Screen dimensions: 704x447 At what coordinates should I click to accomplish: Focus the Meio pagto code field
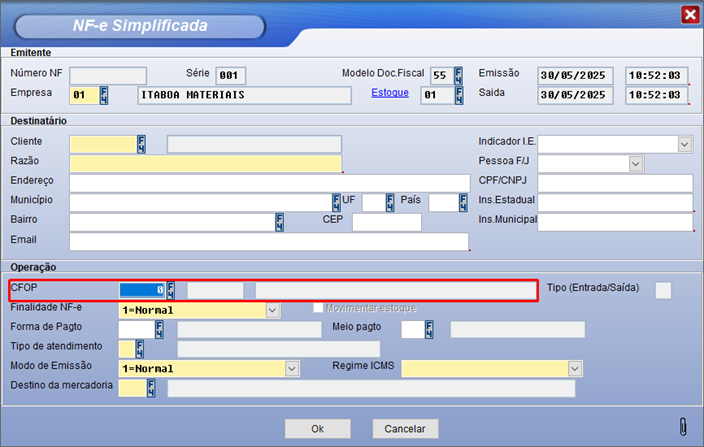click(413, 329)
